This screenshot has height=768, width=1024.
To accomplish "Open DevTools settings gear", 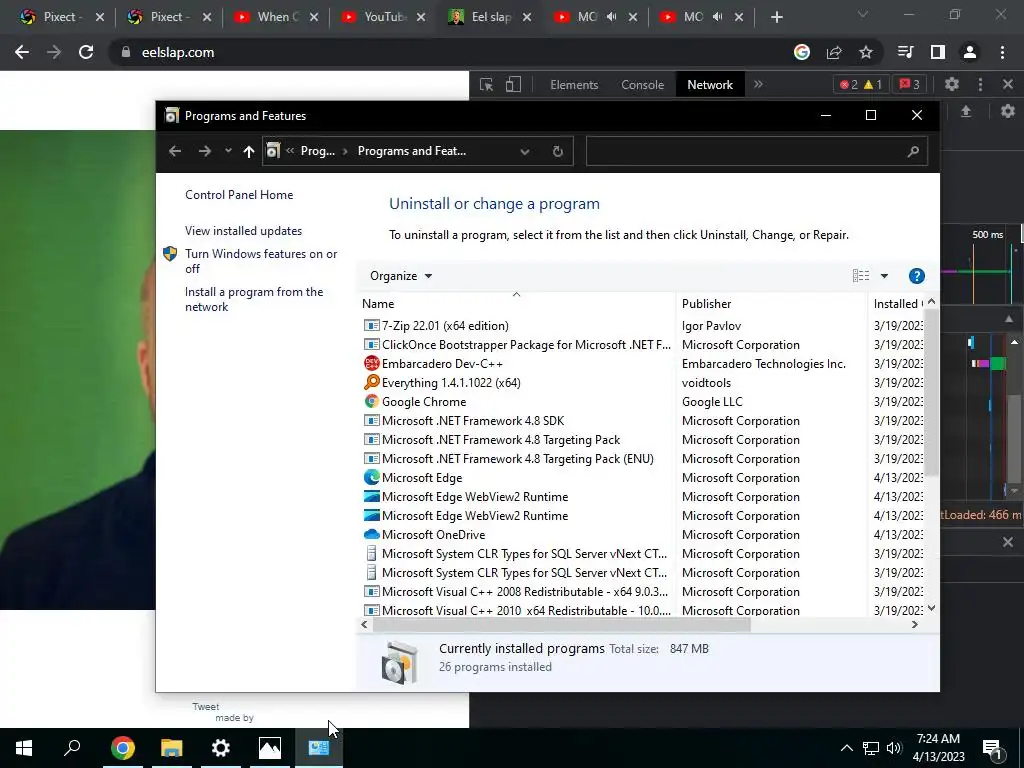I will pyautogui.click(x=952, y=84).
